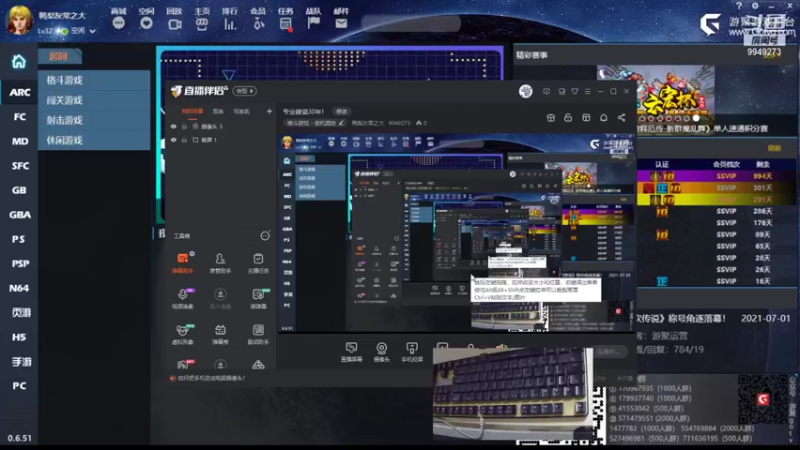Expand the 空闲 status dropdown arrow
Image resolution: width=800 pixels, height=450 pixels.
click(92, 32)
